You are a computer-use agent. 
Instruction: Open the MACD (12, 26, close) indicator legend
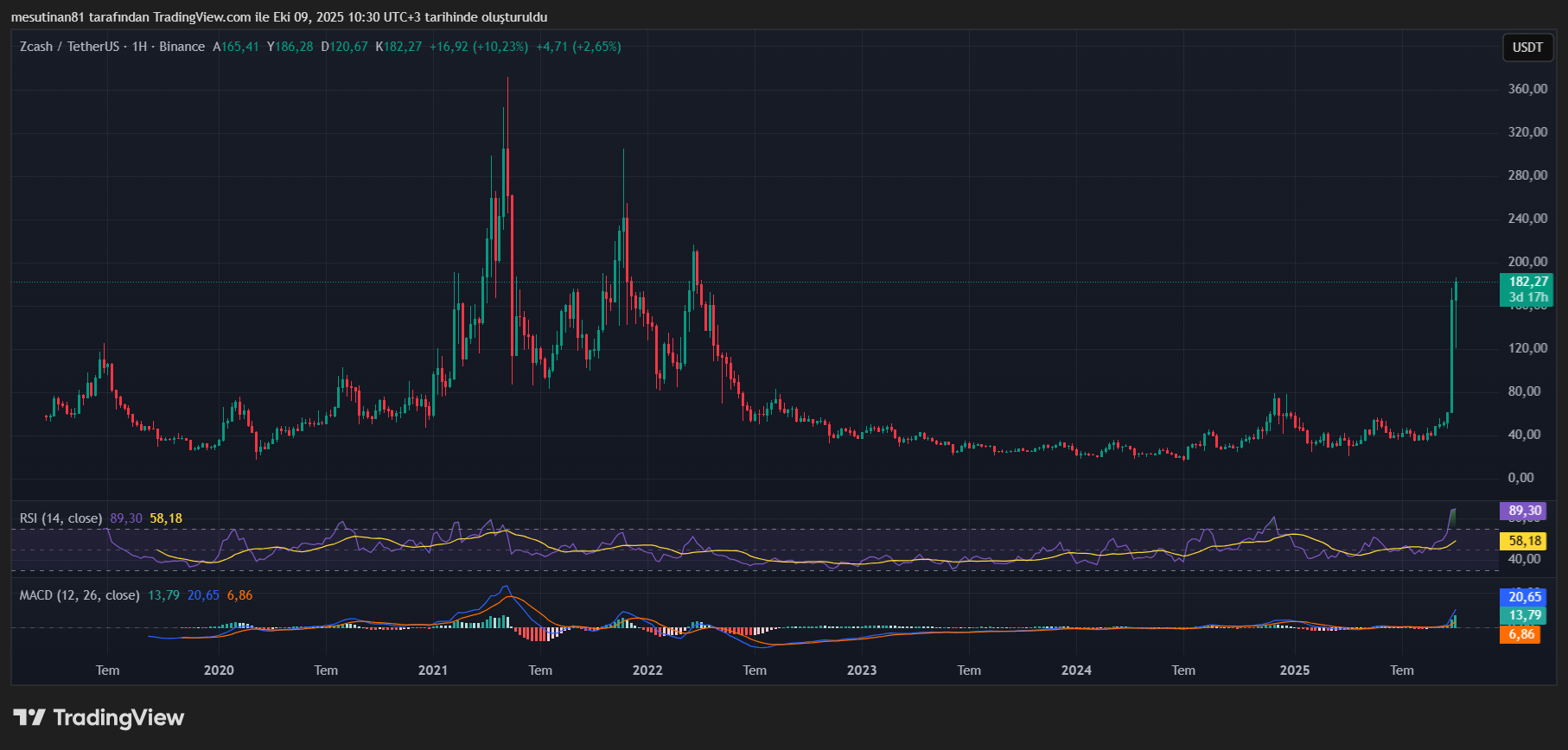[x=80, y=595]
